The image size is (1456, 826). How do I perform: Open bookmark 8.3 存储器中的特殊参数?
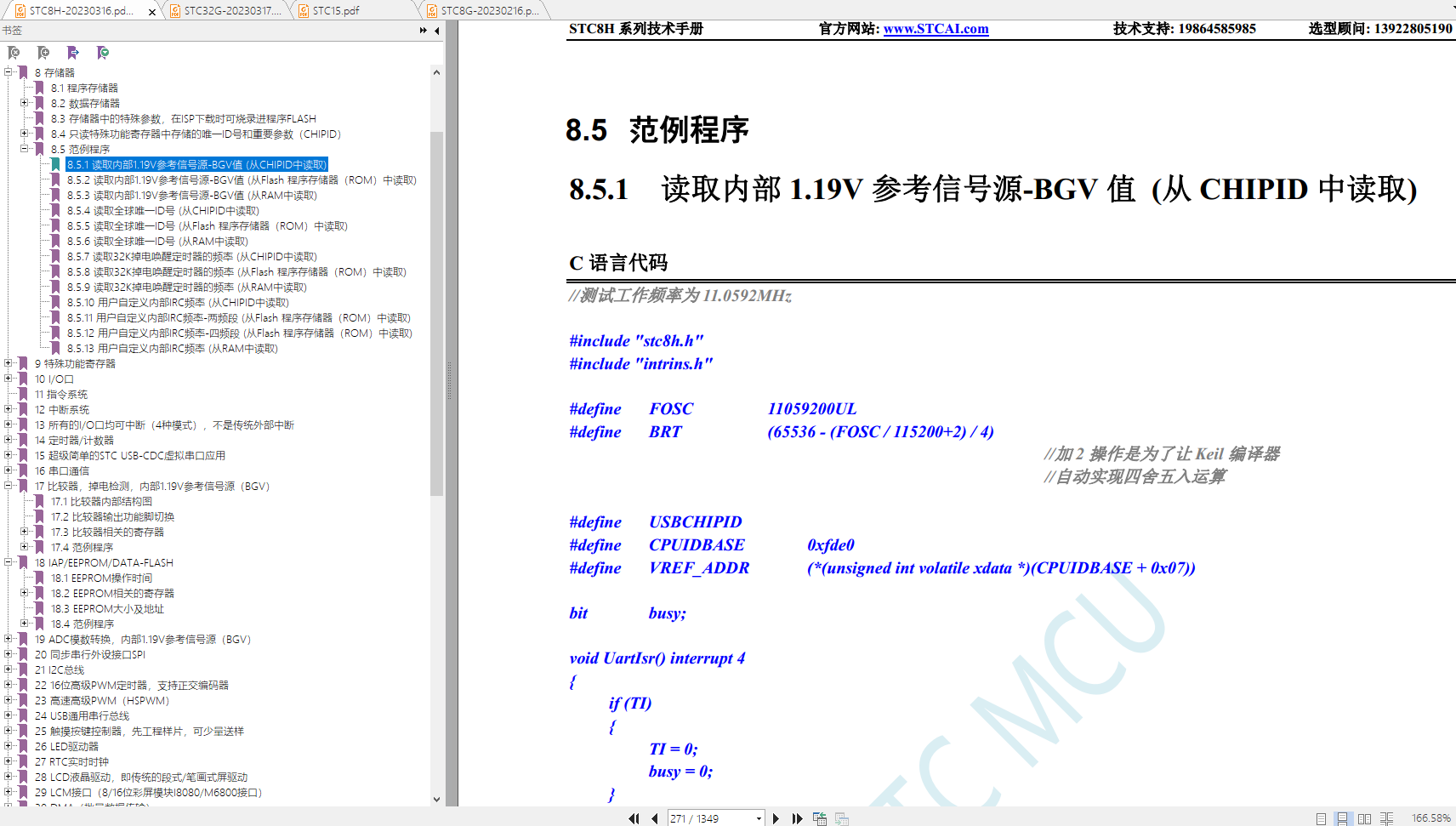[x=183, y=119]
